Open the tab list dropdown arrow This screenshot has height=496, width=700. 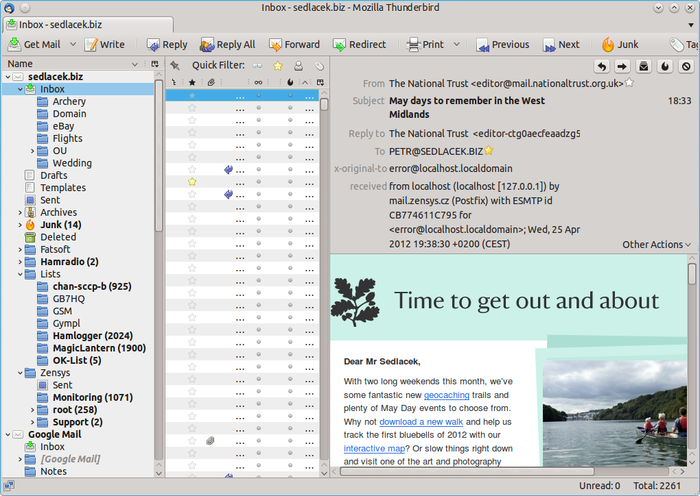coord(691,25)
